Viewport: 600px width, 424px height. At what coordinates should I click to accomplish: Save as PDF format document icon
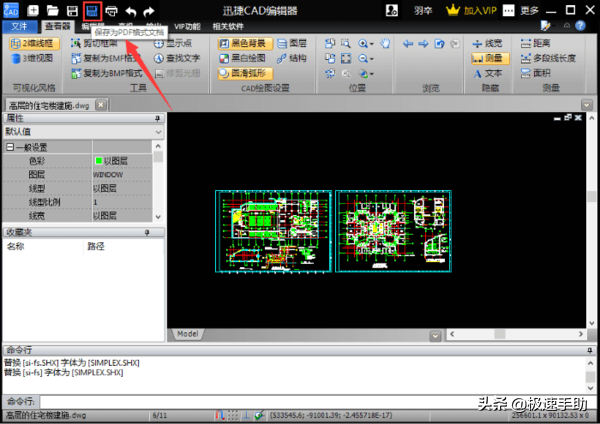pyautogui.click(x=92, y=11)
